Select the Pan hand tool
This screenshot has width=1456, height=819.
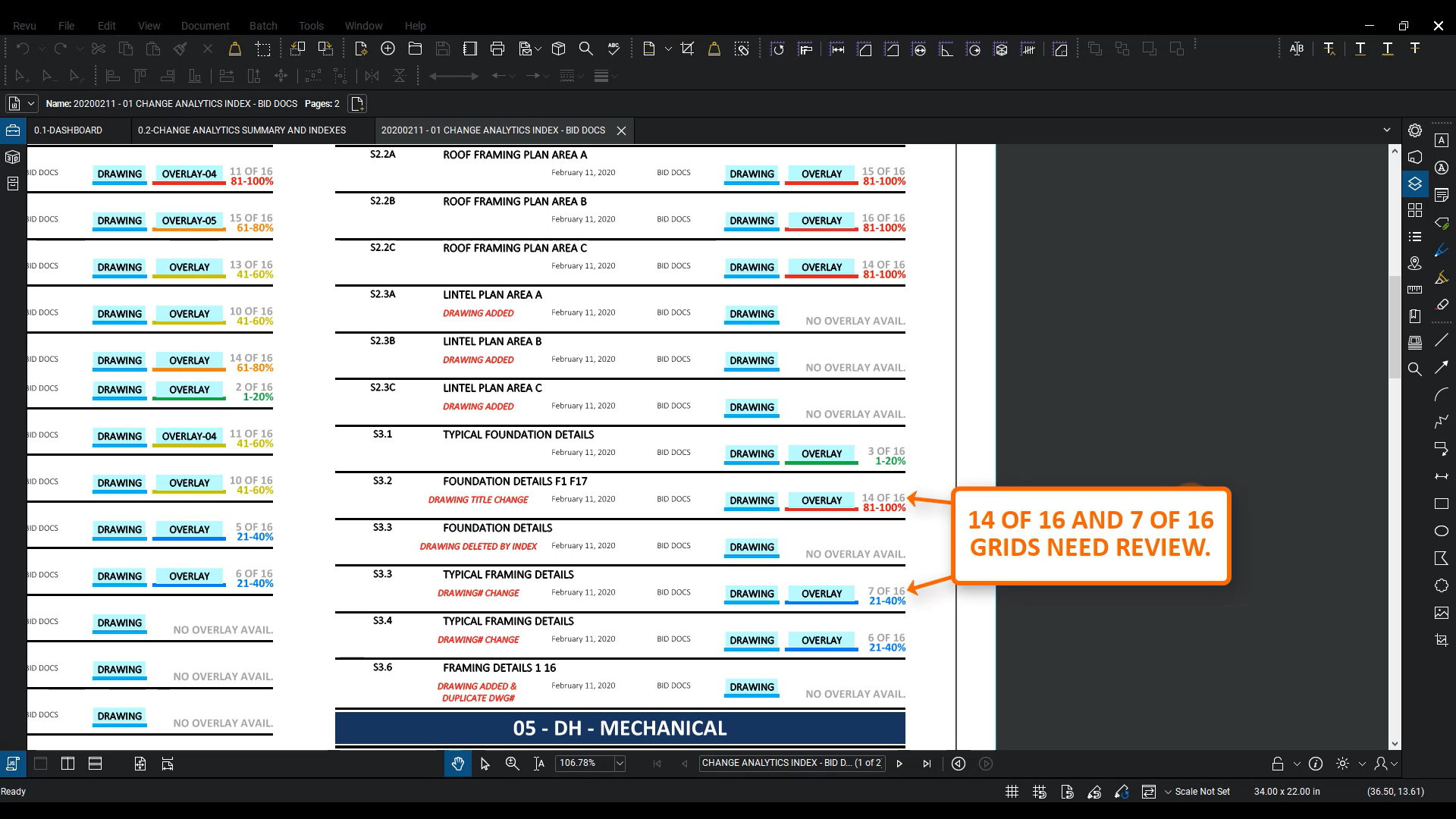[458, 764]
